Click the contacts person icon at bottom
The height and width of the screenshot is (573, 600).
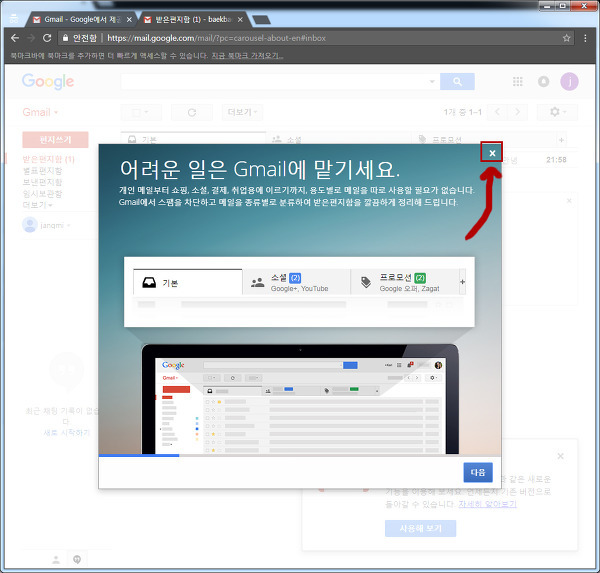tap(56, 560)
